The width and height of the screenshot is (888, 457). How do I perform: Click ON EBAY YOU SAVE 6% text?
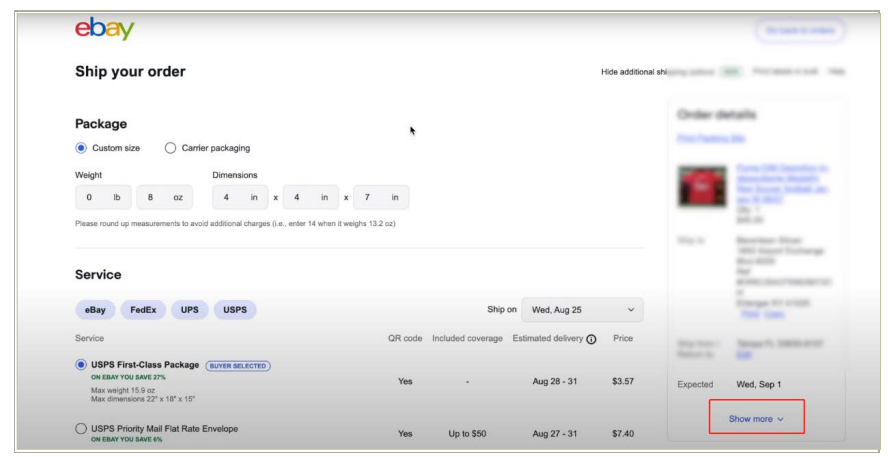[x=127, y=439]
